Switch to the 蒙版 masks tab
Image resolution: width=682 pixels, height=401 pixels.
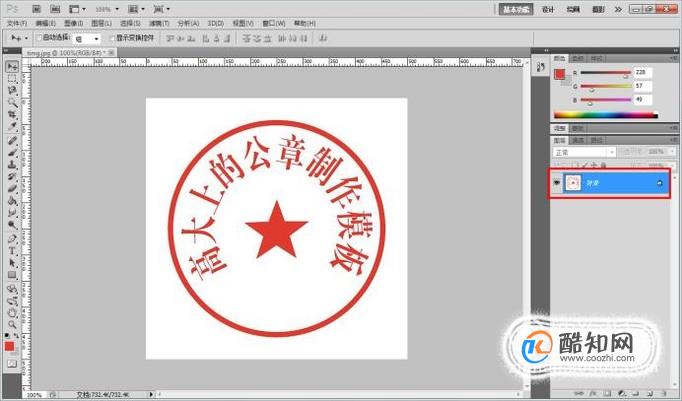click(x=578, y=128)
